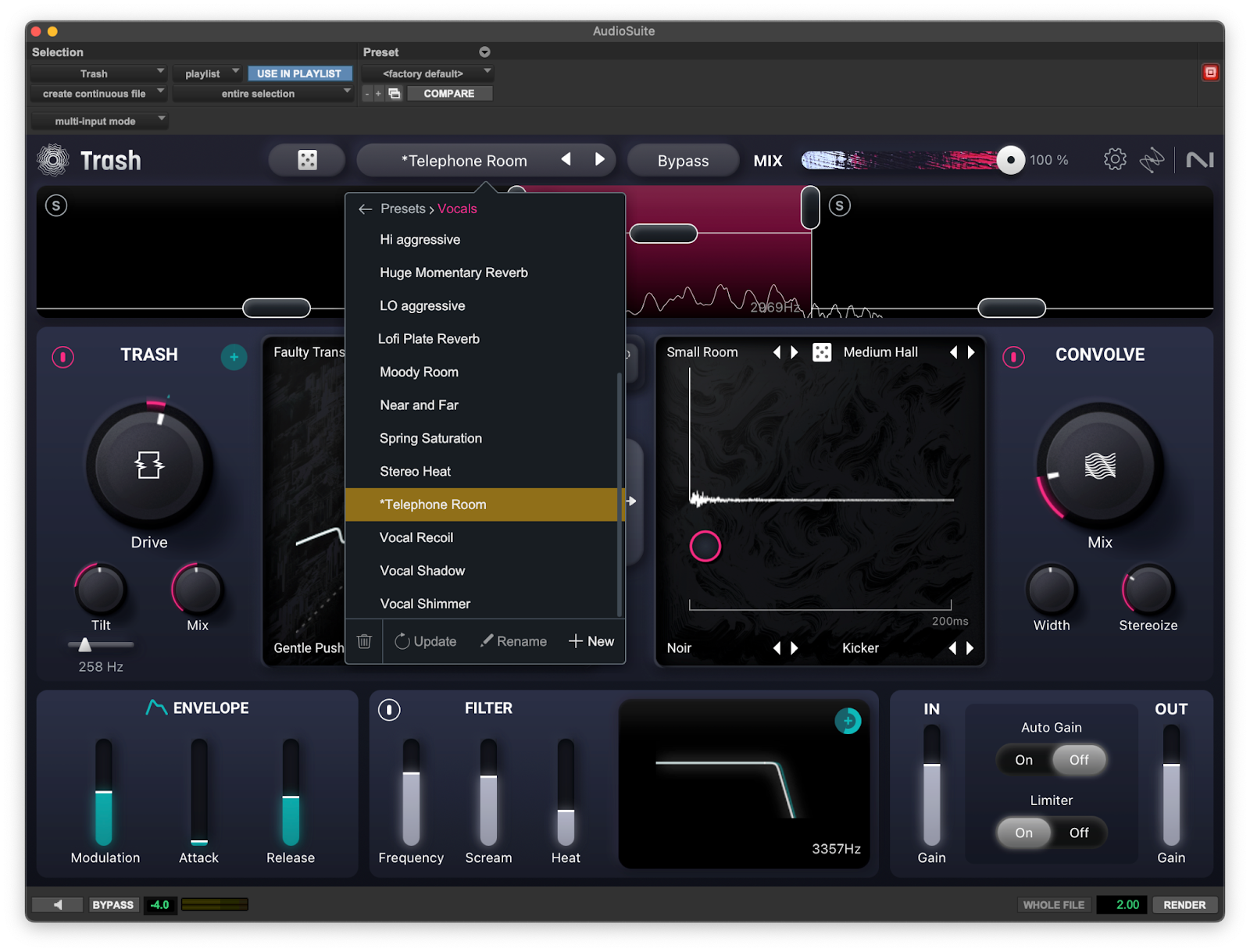Set Auto Gain to Off
The width and height of the screenshot is (1250, 952).
point(1079,760)
